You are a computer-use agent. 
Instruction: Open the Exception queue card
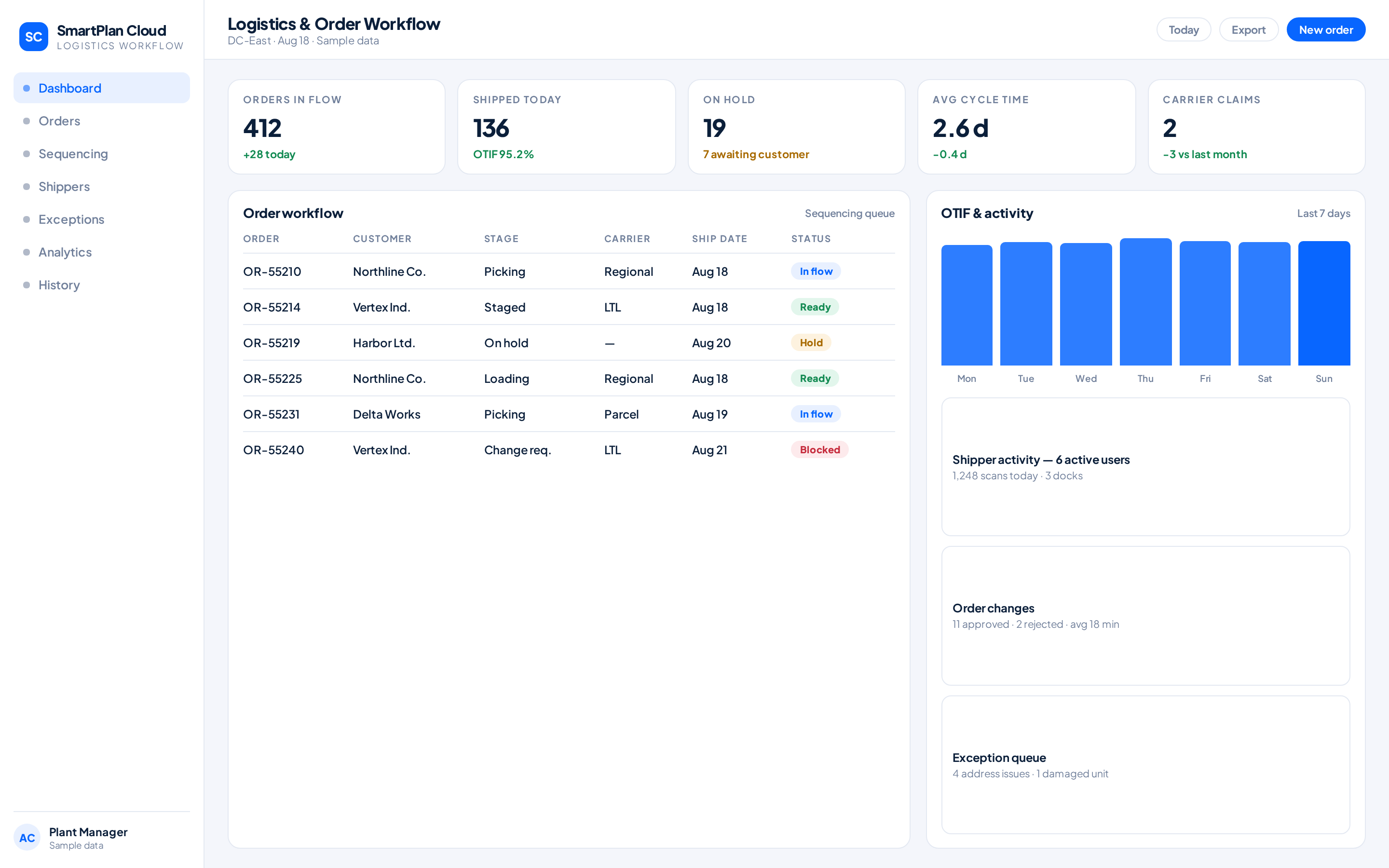point(1145,765)
